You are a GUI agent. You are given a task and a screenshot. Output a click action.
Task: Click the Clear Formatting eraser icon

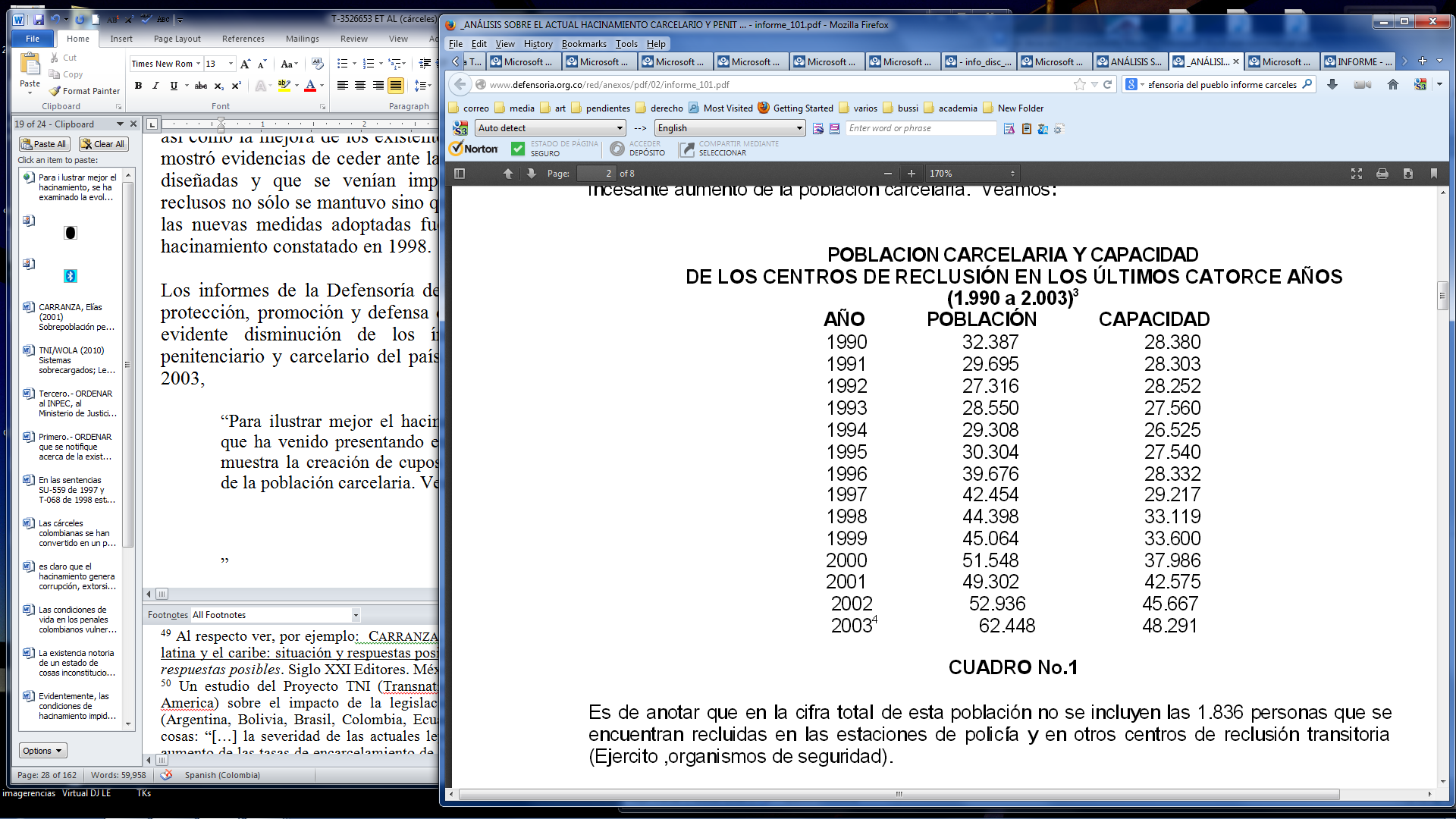[x=318, y=64]
